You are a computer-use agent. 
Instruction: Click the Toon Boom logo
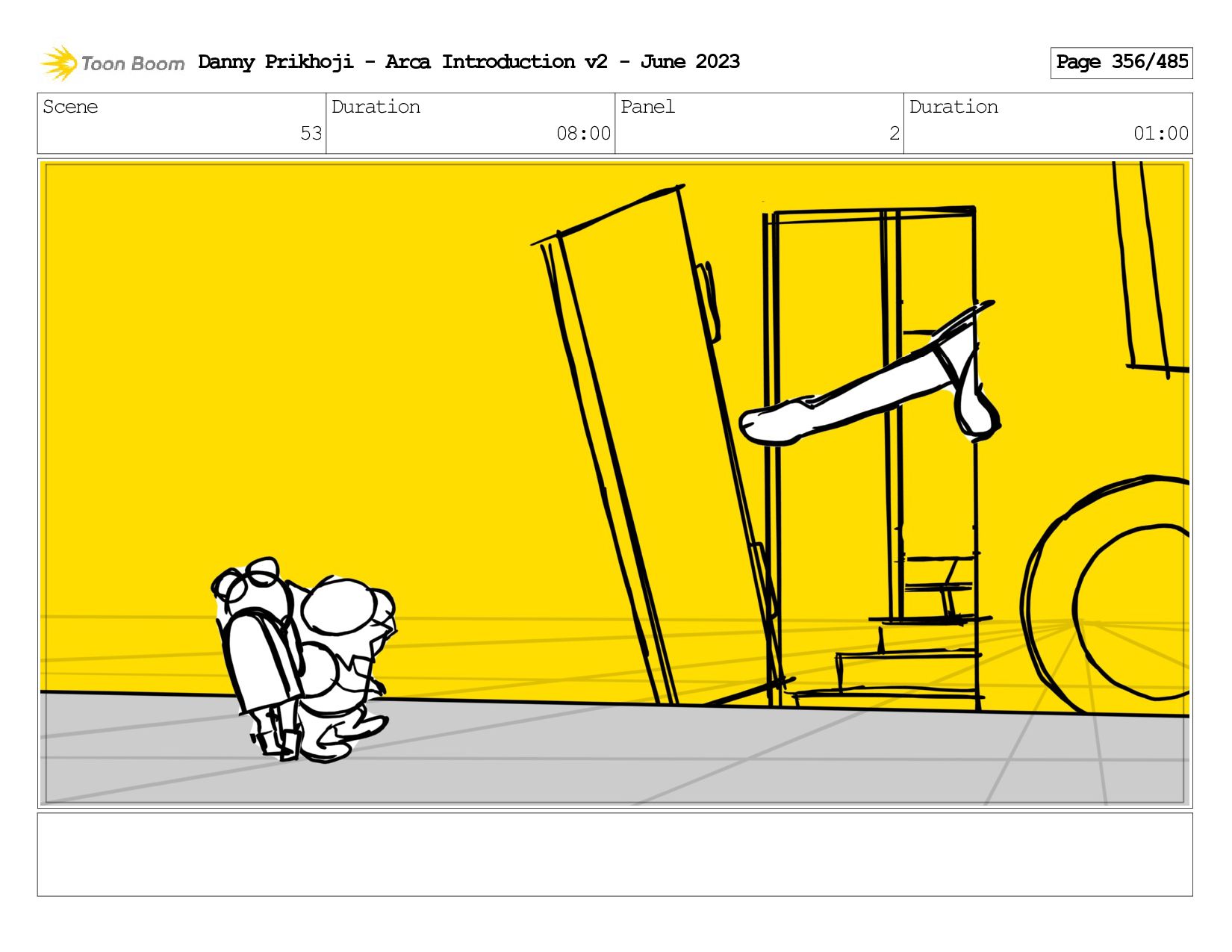click(112, 63)
